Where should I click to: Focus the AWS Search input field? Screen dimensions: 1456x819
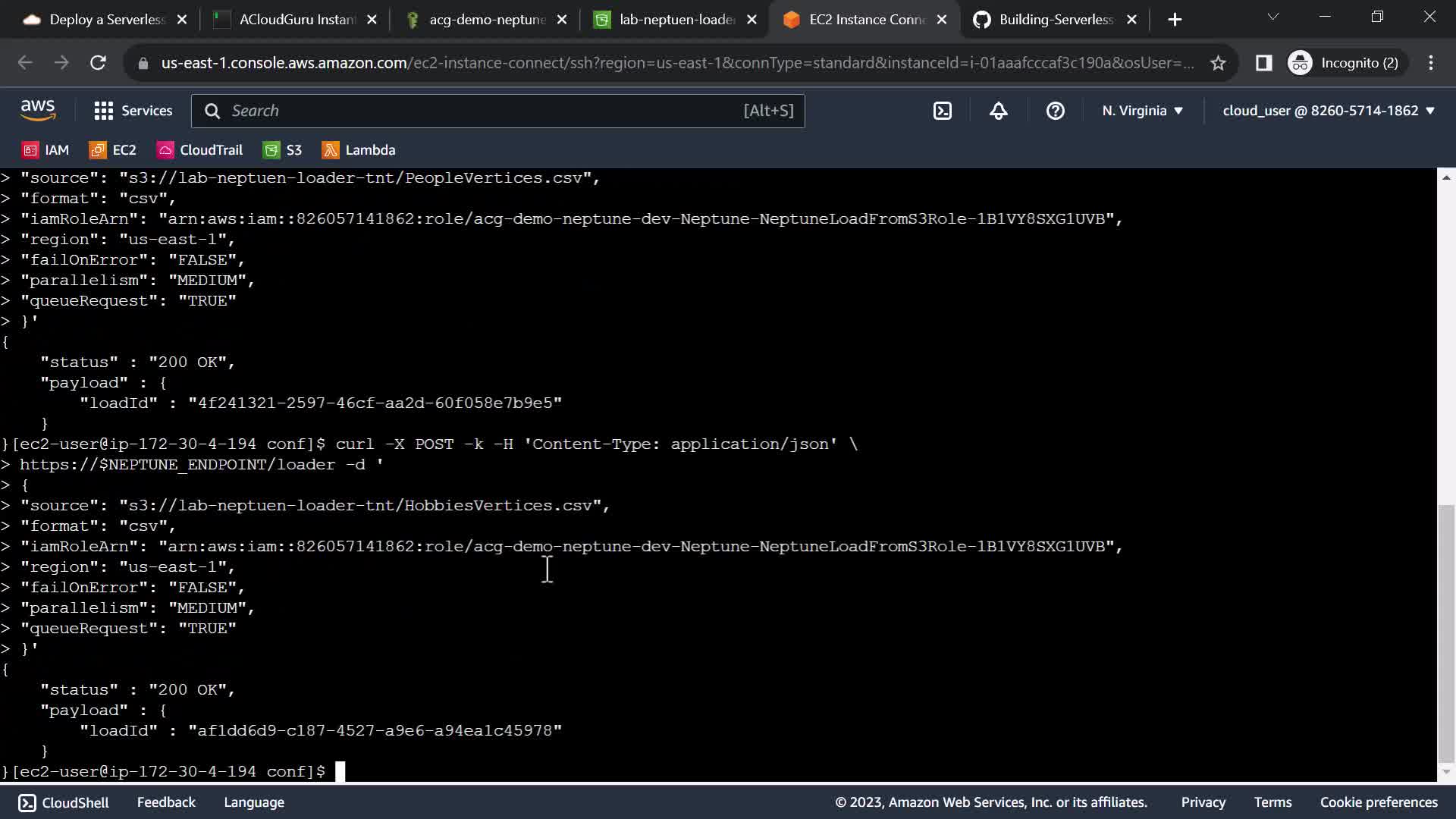click(x=485, y=111)
